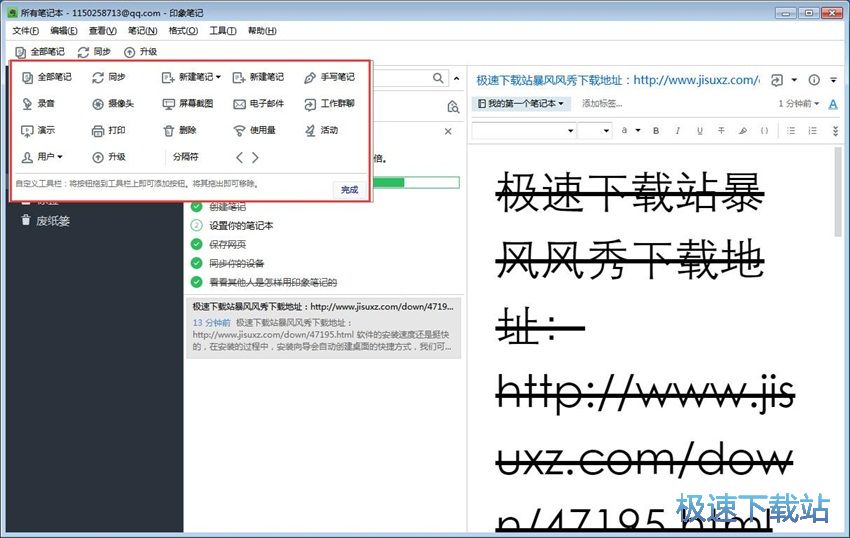Toggle bulleted list
Image resolution: width=850 pixels, height=538 pixels.
tap(791, 131)
